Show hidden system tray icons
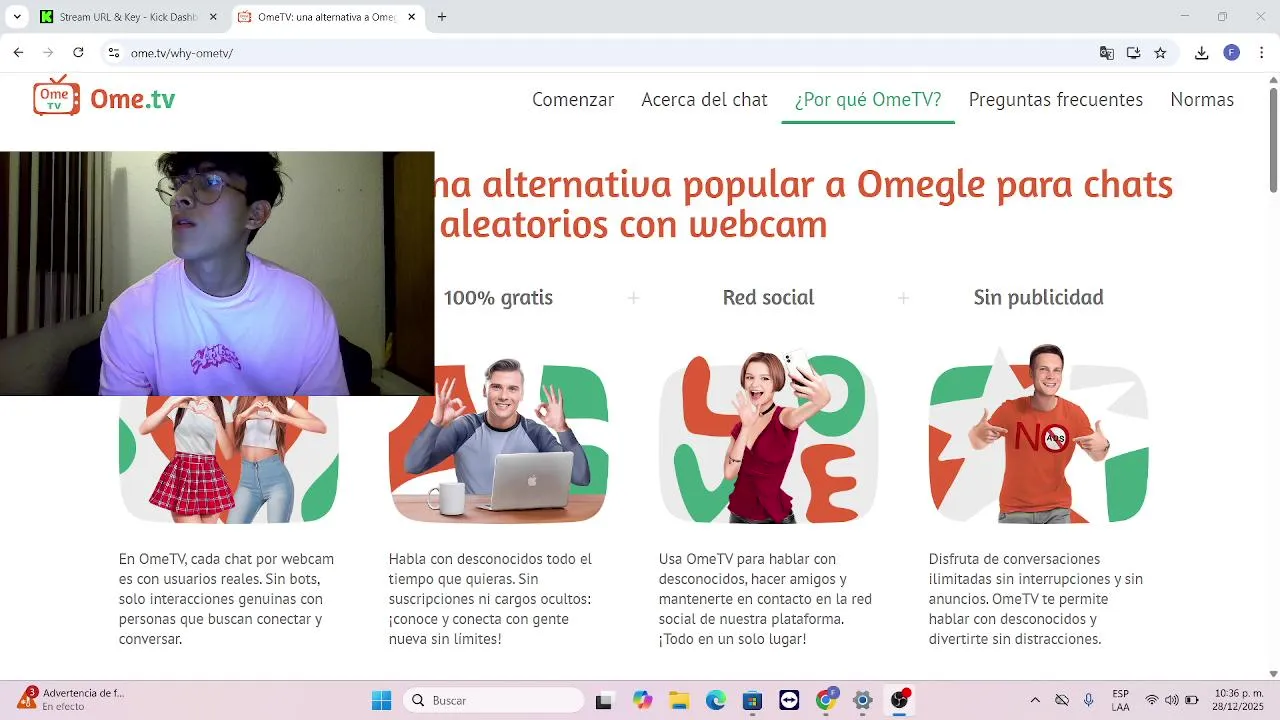 pos(1035,700)
